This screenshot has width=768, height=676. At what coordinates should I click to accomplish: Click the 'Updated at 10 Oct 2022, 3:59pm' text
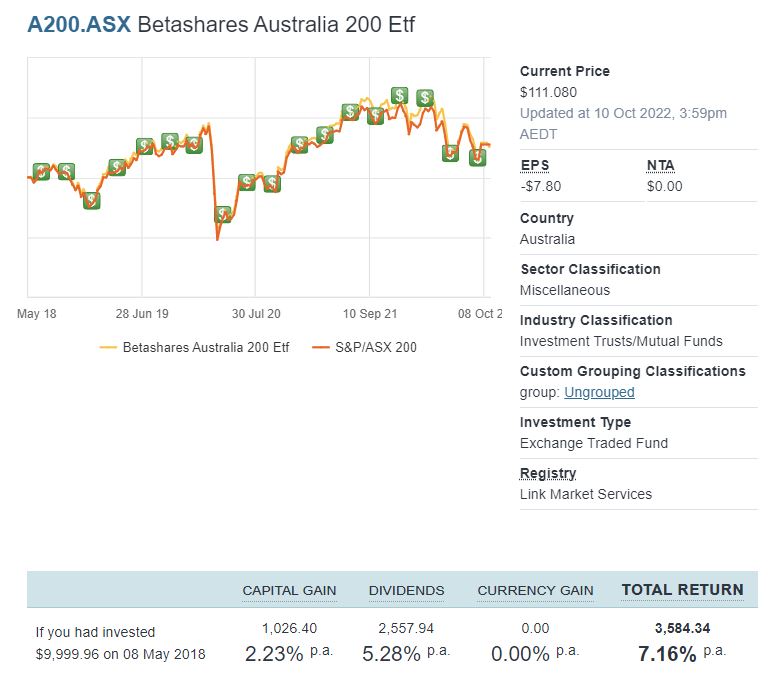pyautogui.click(x=623, y=113)
